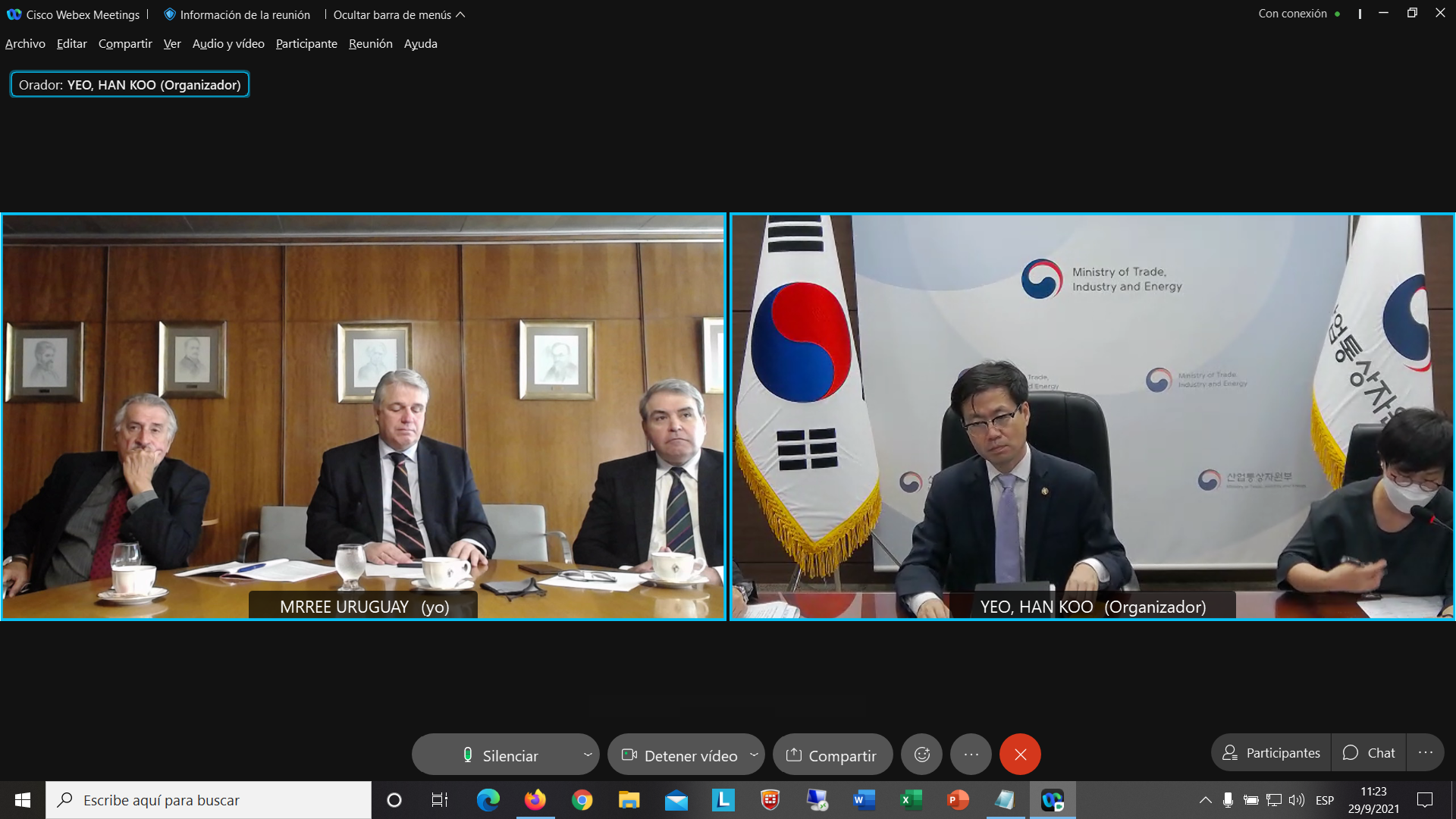Click the Compartir share screen button

832,755
